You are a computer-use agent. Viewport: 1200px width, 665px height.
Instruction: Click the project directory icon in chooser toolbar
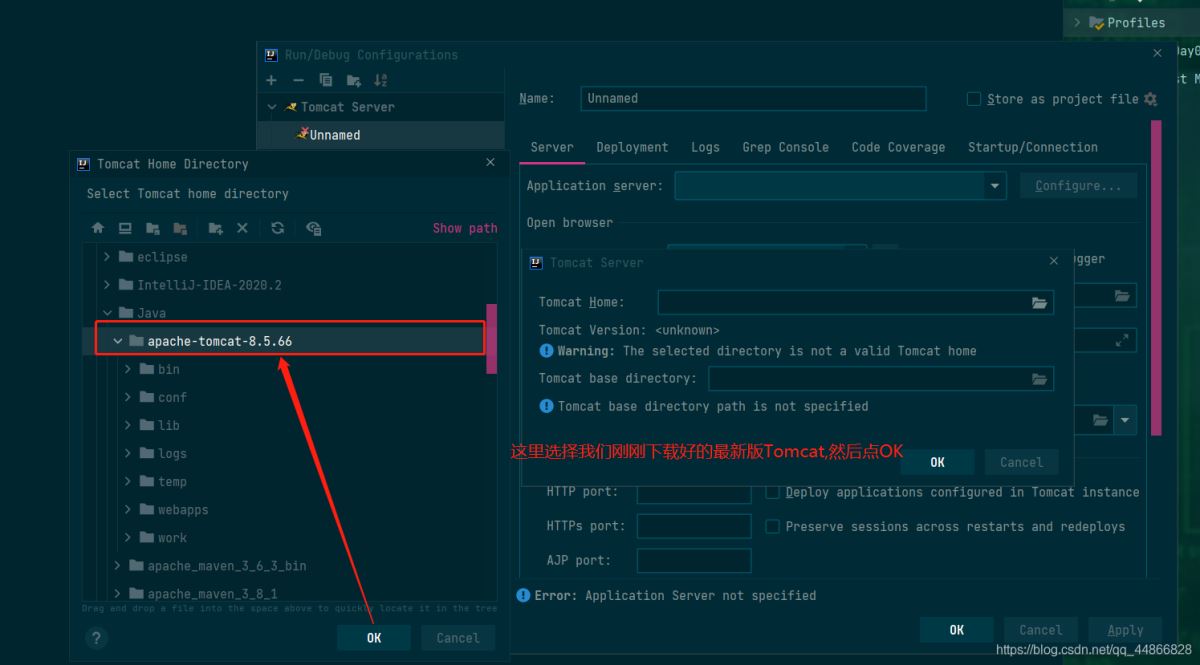[x=153, y=228]
